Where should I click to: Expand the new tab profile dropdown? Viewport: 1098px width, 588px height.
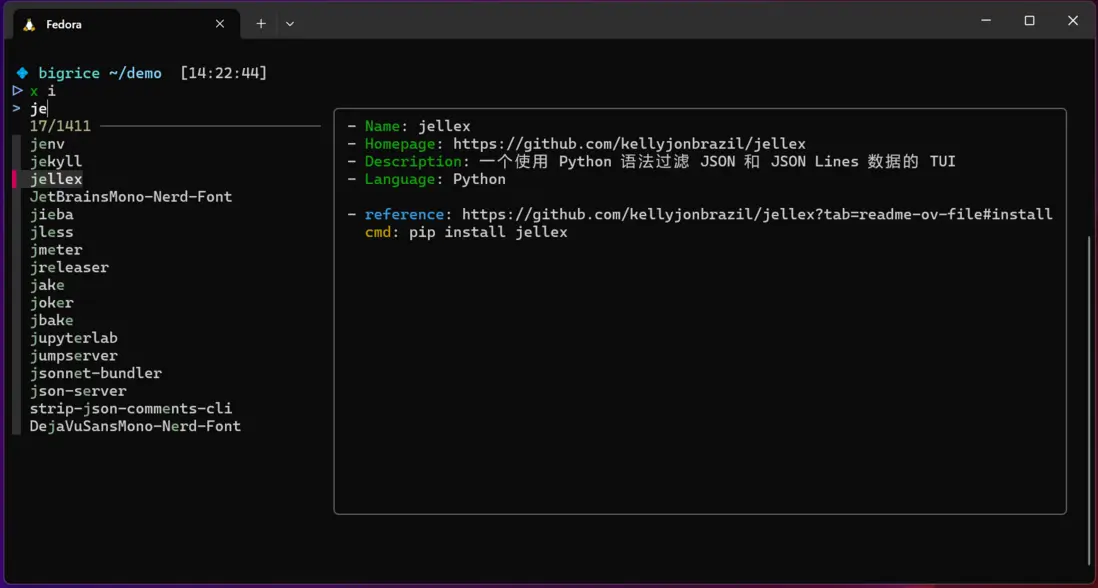point(290,24)
